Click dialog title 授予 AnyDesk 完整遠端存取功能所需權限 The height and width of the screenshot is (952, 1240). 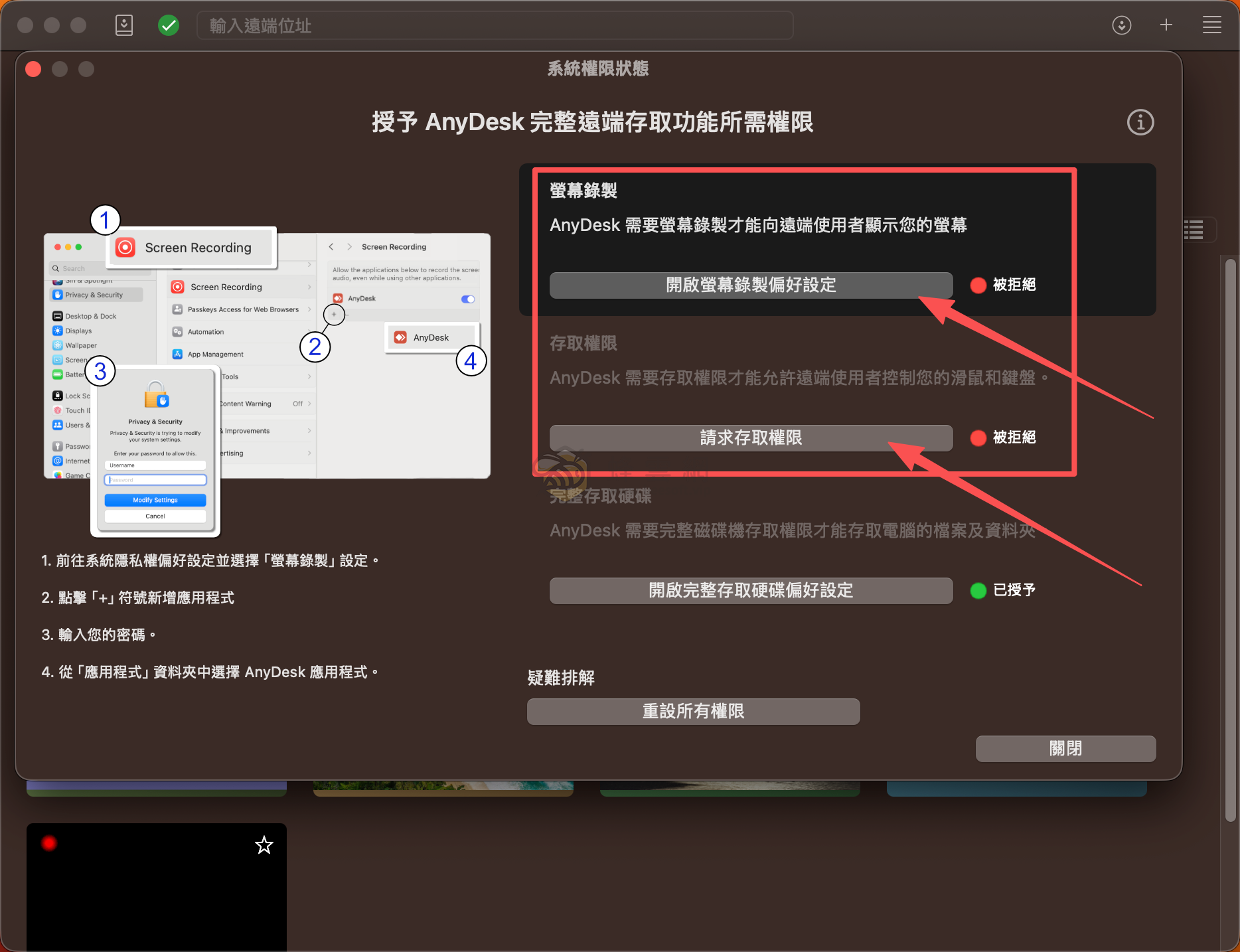592,122
